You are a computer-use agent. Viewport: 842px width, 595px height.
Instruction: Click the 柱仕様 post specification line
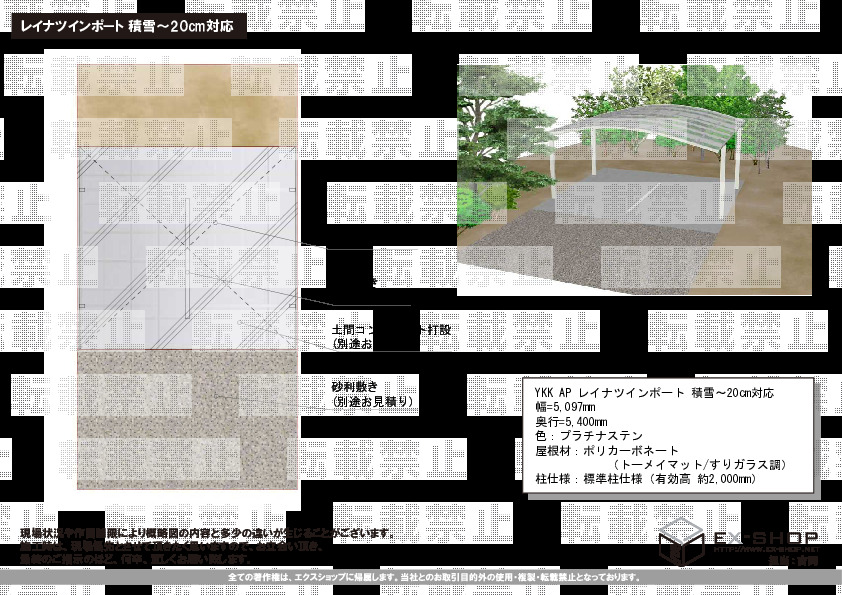click(x=645, y=479)
